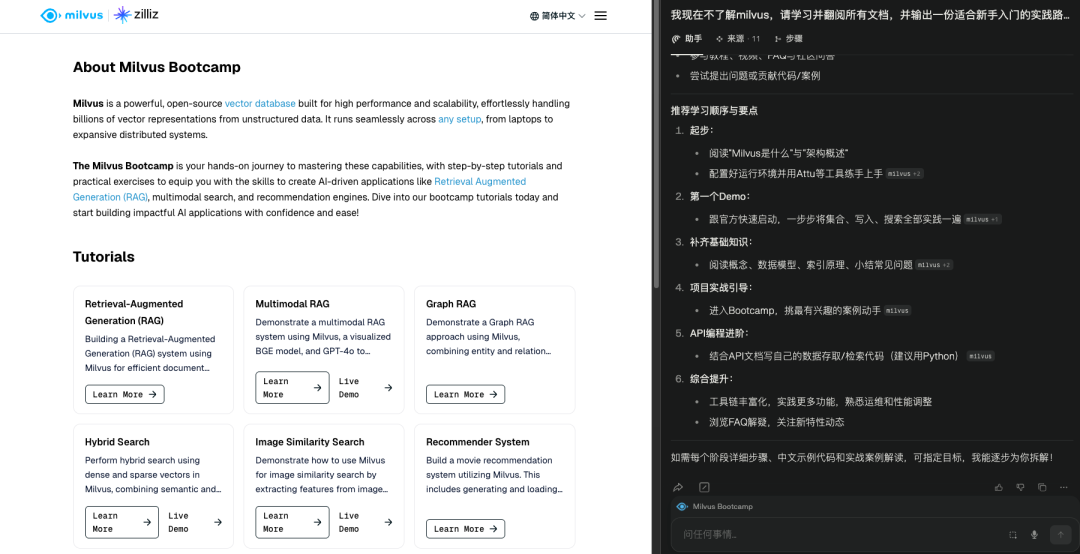
Task: Click the Image Similarity Search card title
Action: pyautogui.click(x=309, y=442)
